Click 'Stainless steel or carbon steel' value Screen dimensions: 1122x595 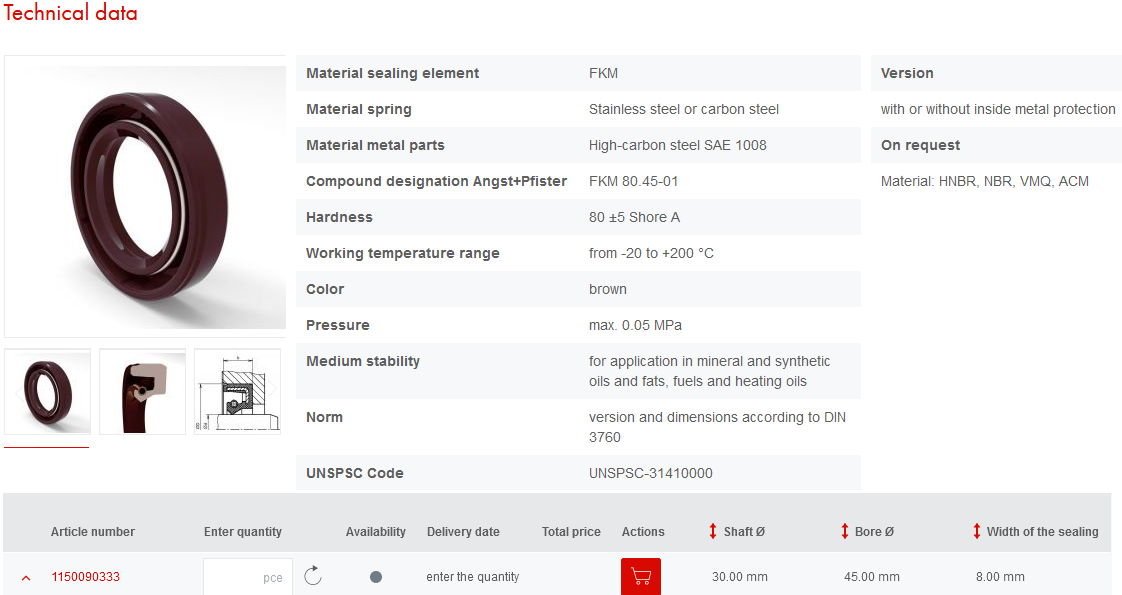coord(683,109)
